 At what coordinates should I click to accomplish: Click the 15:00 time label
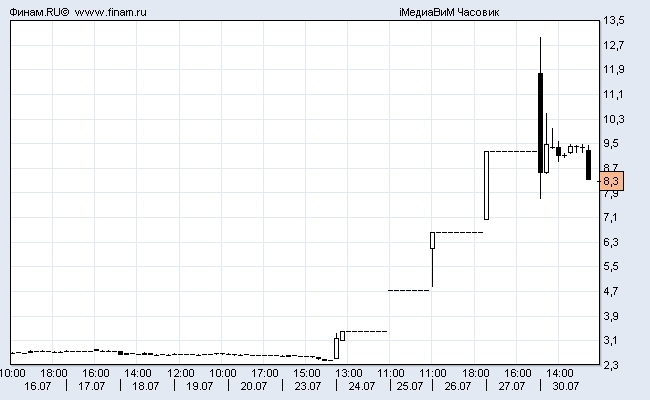point(307,373)
